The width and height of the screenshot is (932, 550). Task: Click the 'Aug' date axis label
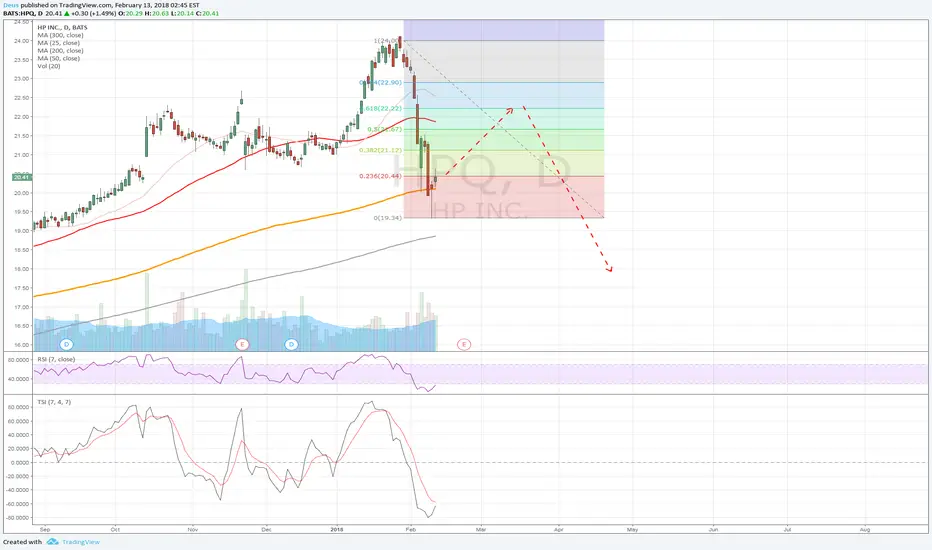[x=865, y=529]
